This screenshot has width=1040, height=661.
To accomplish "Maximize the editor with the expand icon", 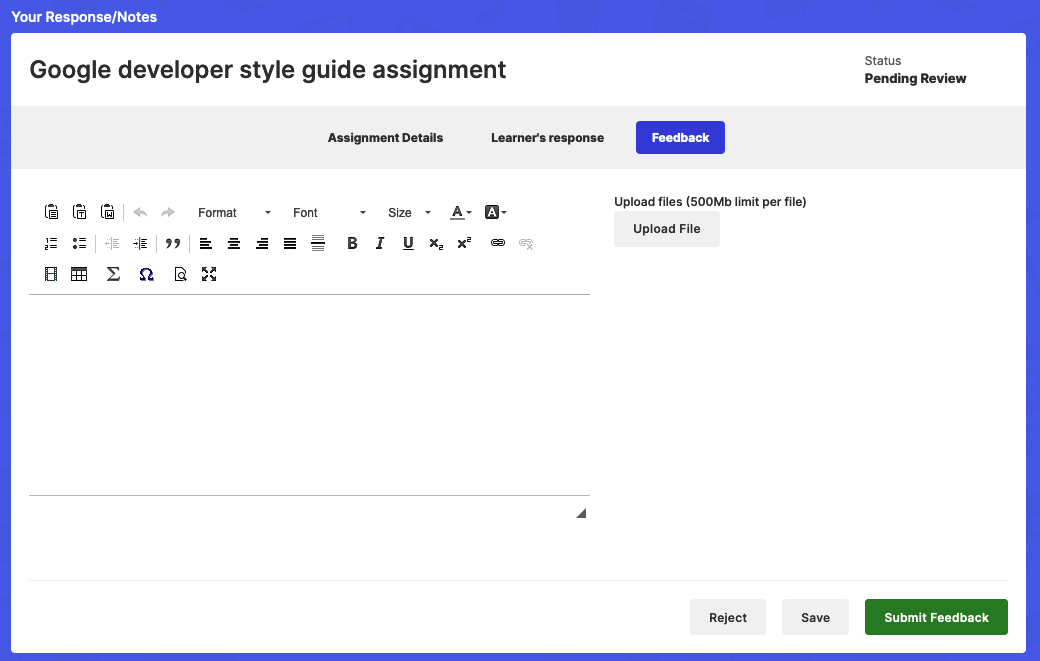I will pos(209,274).
